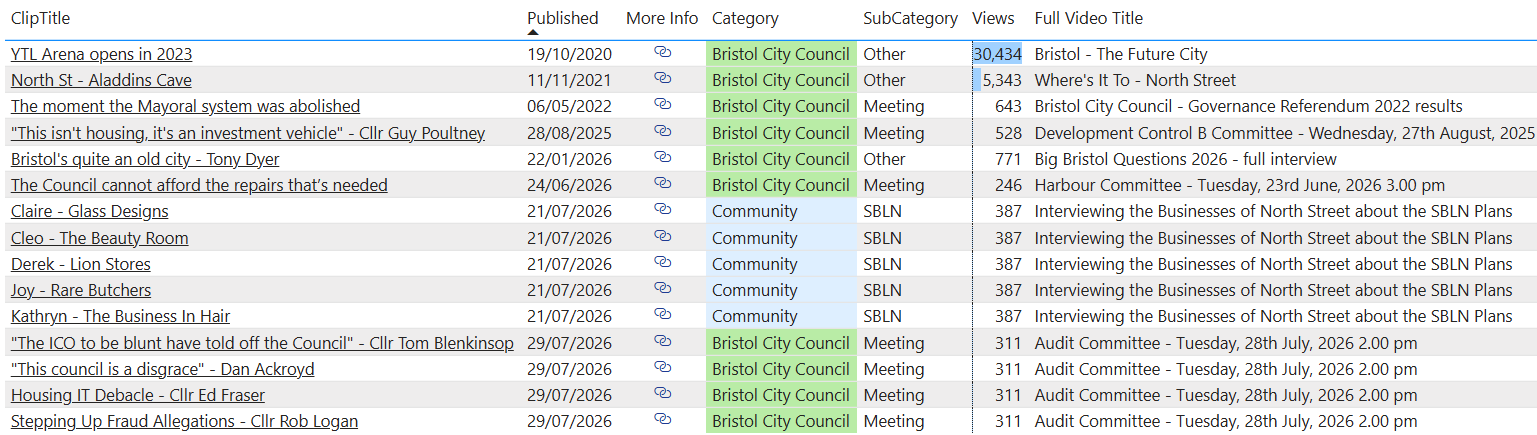Open More Info link icon for YTL Arena row
Viewport: 1537px width, 435px height.
point(662,52)
